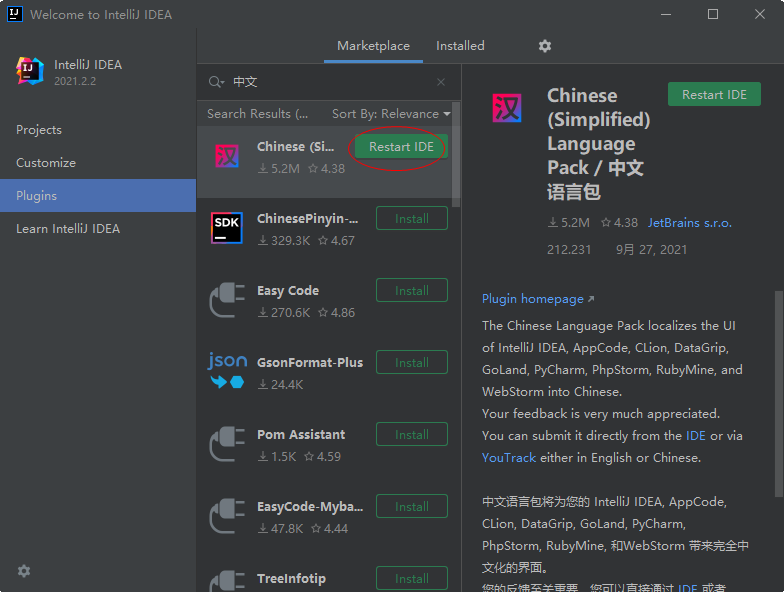Viewport: 784px width, 592px height.
Task: Install the ChinesePinyin plugin
Action: pos(412,218)
